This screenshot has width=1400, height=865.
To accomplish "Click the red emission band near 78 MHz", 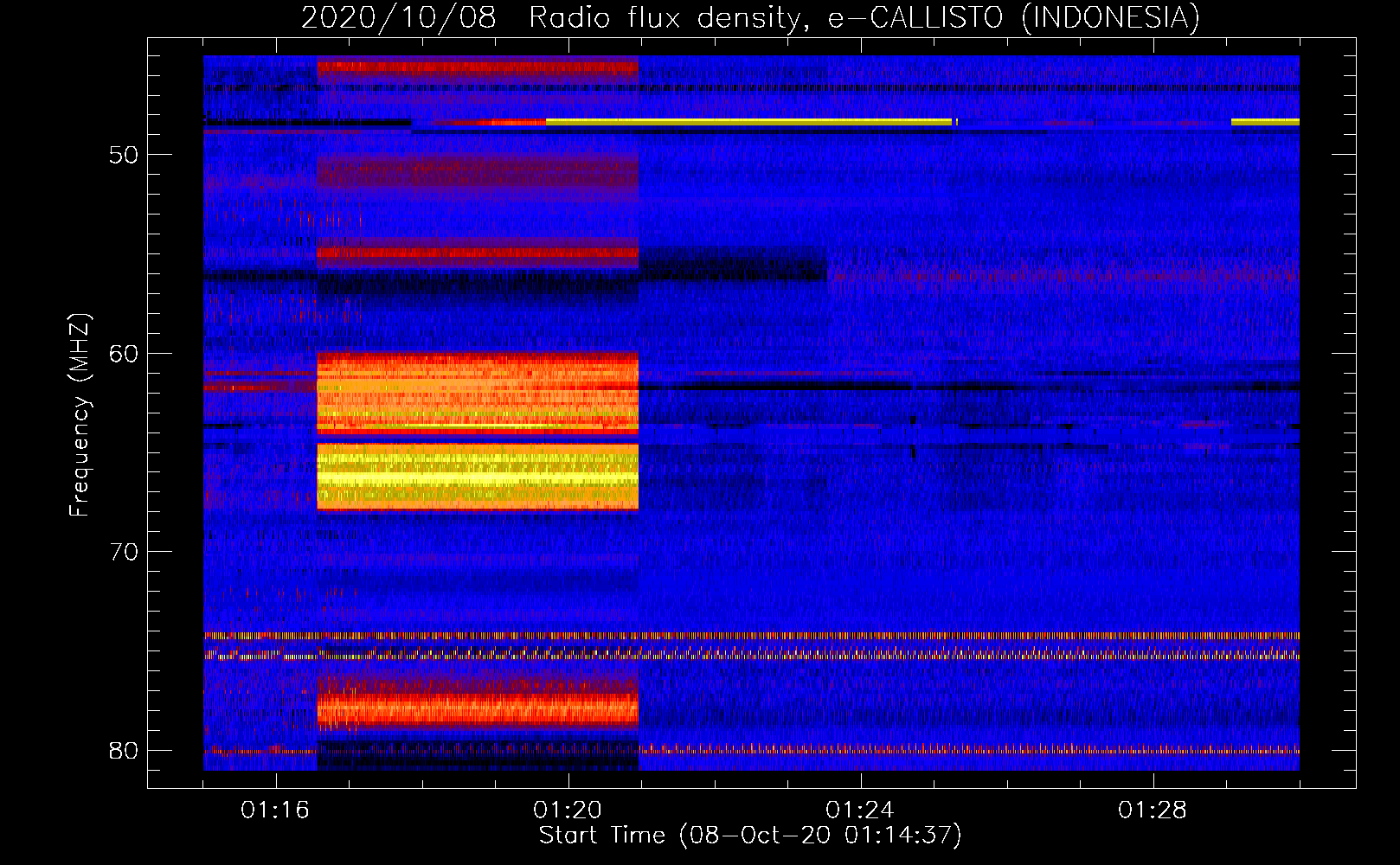I will click(478, 710).
